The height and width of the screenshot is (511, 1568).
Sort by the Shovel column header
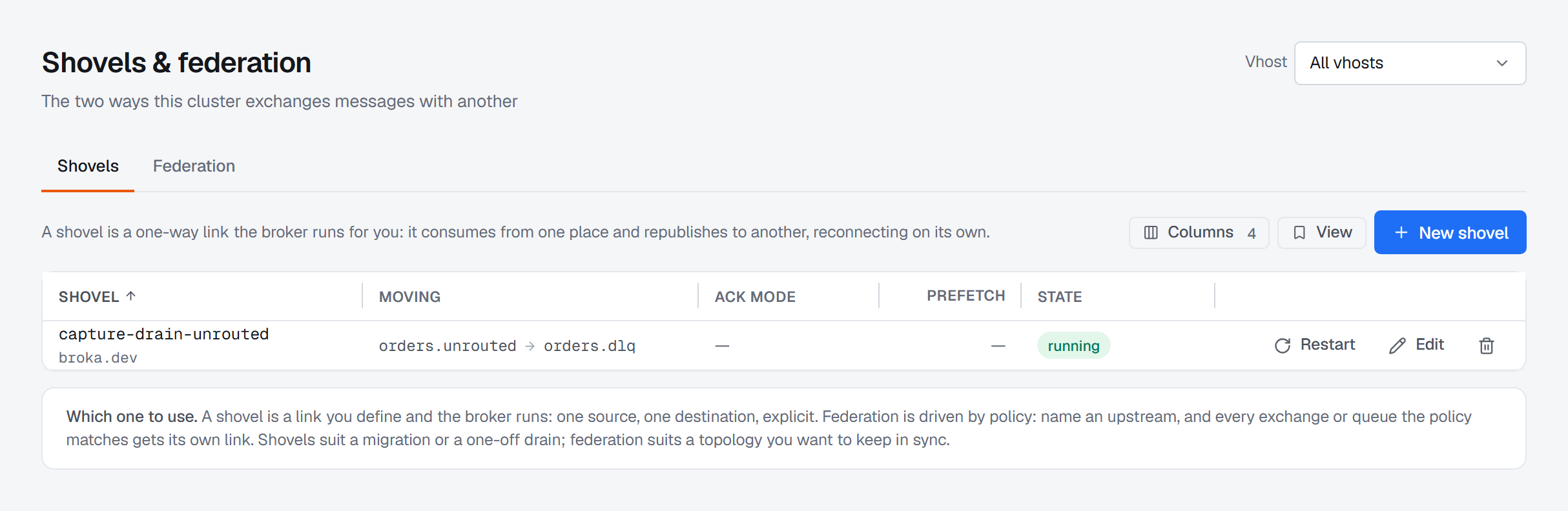tap(98, 297)
